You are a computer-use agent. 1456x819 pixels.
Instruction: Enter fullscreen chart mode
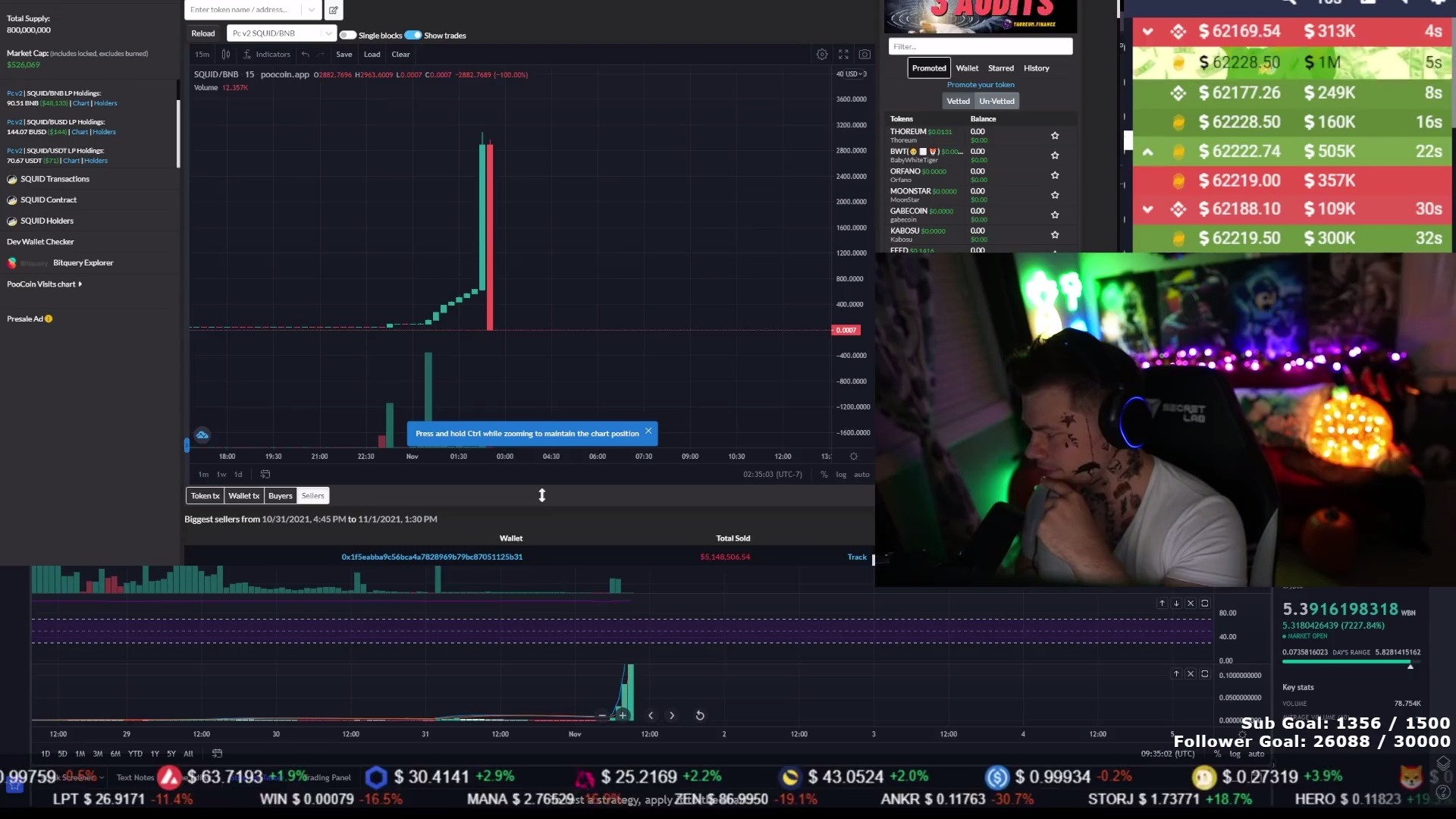[843, 55]
